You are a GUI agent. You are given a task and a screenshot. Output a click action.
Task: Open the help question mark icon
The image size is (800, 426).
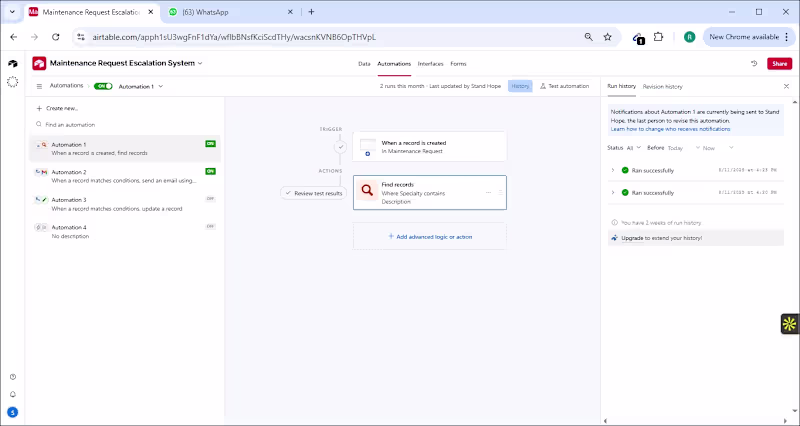coord(12,377)
